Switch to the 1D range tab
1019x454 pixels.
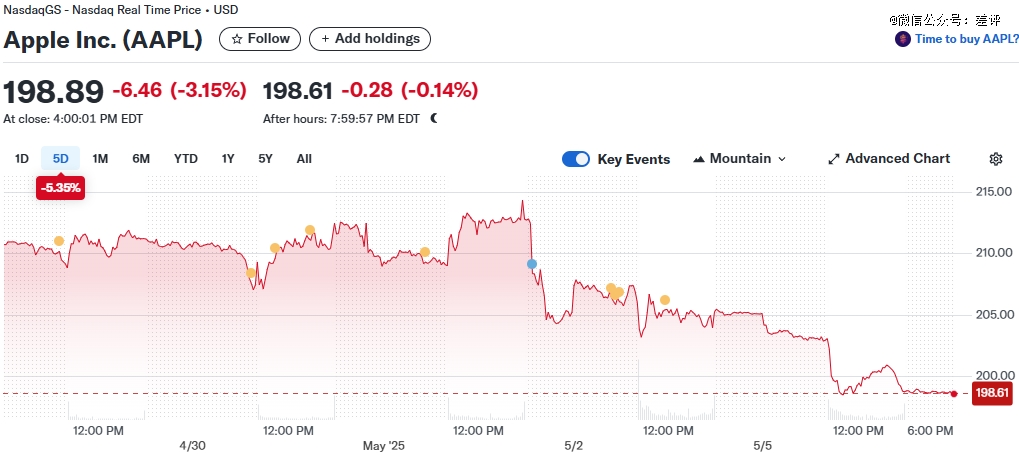[22, 159]
